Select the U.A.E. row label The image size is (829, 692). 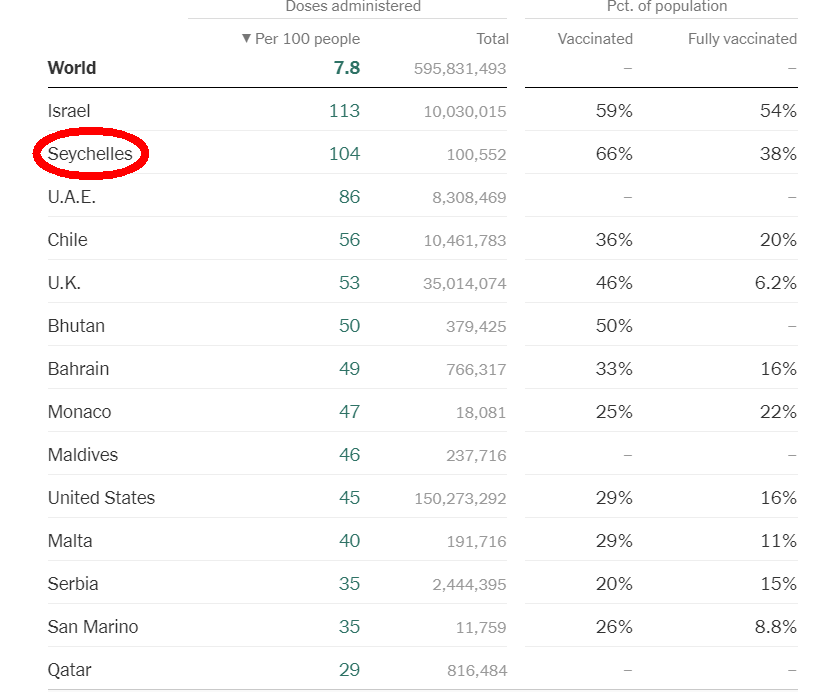72,197
